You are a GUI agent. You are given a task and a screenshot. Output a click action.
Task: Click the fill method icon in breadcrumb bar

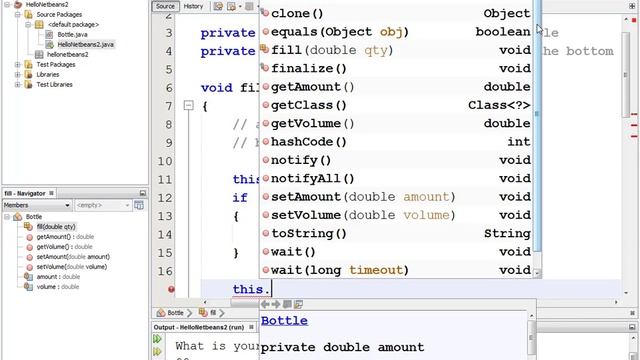[203, 313]
